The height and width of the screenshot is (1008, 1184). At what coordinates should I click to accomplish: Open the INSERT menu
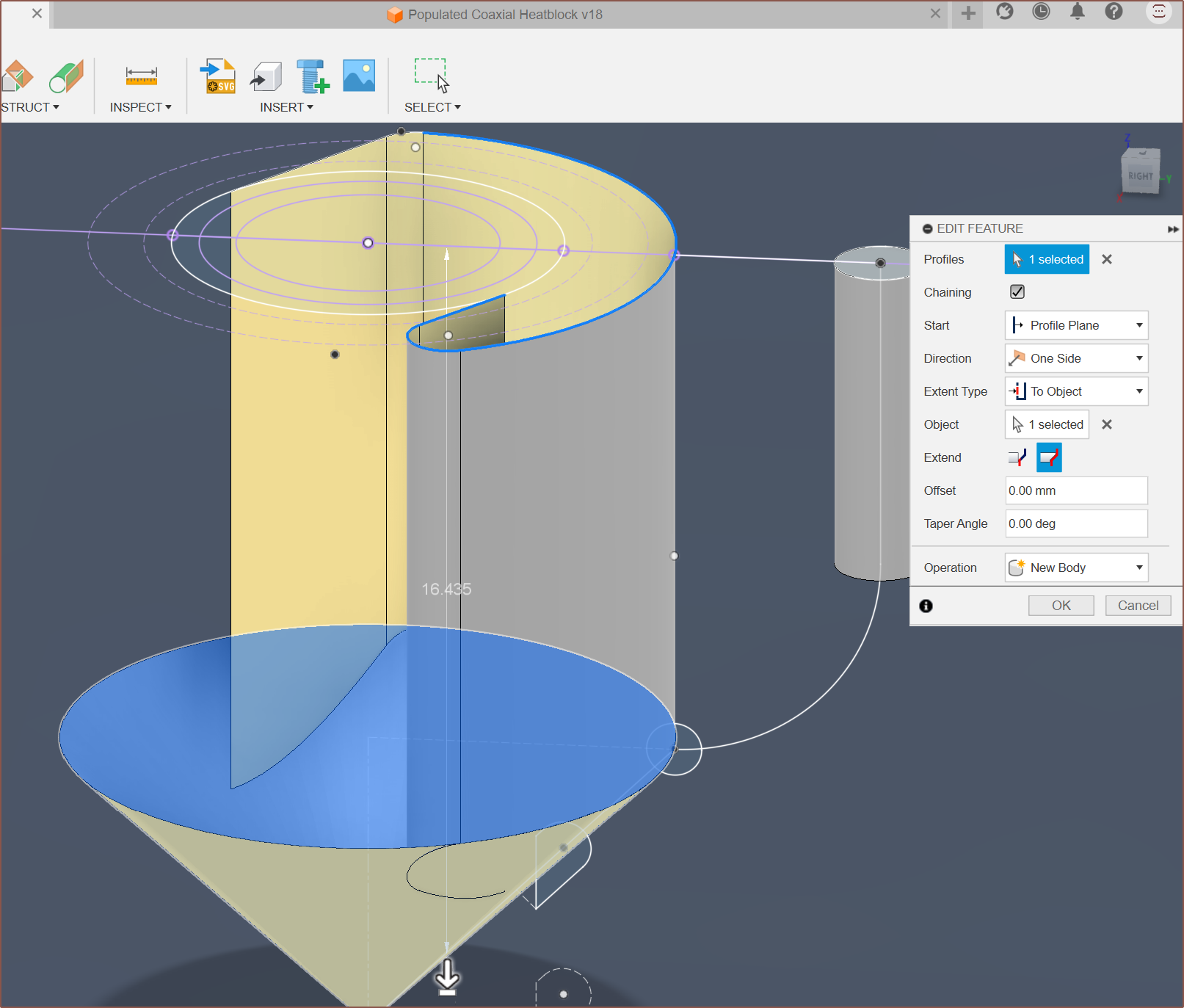click(286, 107)
